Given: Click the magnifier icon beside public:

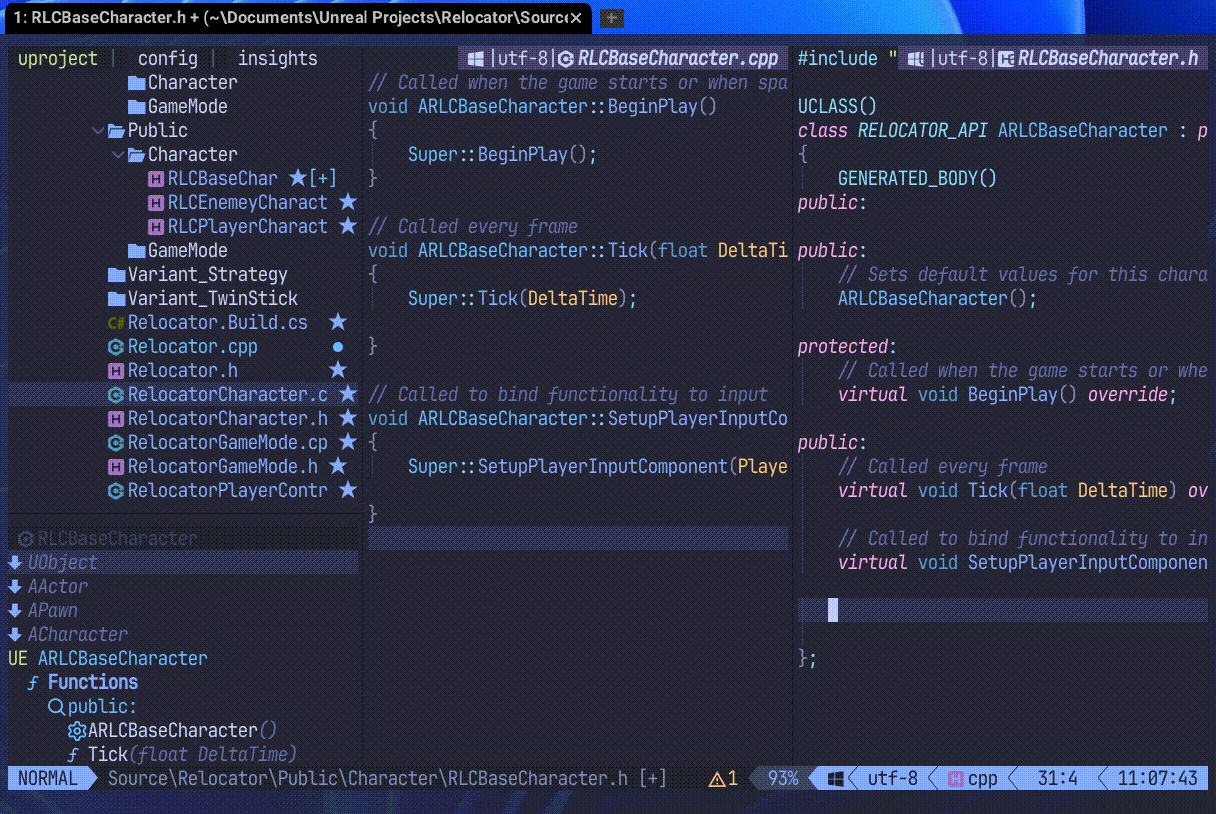Looking at the screenshot, I should click(x=56, y=706).
